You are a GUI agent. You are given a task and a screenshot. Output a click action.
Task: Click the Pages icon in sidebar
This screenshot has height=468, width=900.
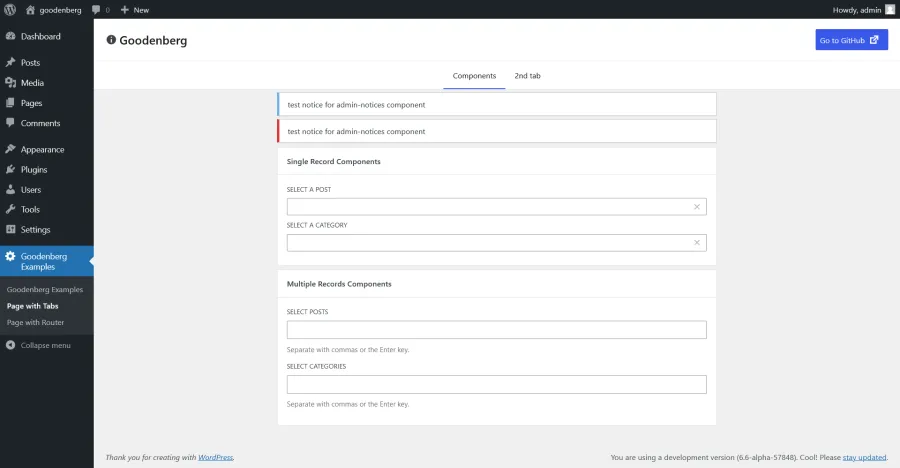(10, 103)
